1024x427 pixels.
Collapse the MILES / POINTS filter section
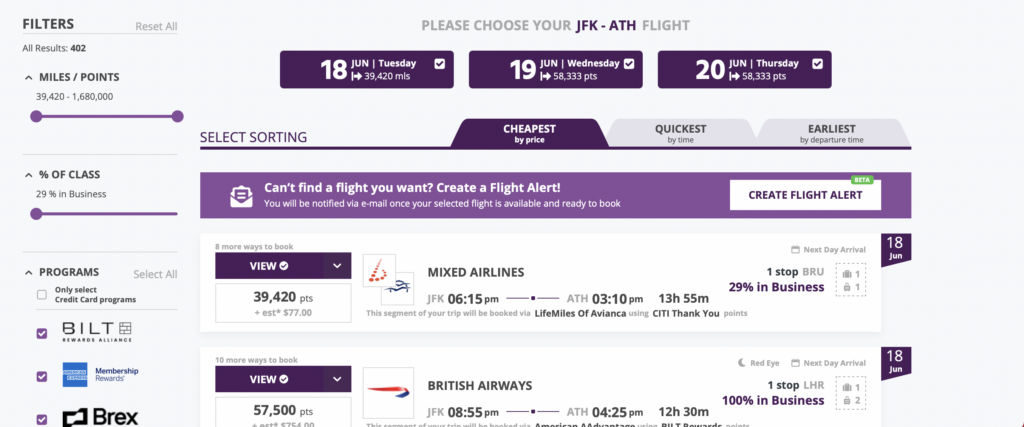point(29,77)
